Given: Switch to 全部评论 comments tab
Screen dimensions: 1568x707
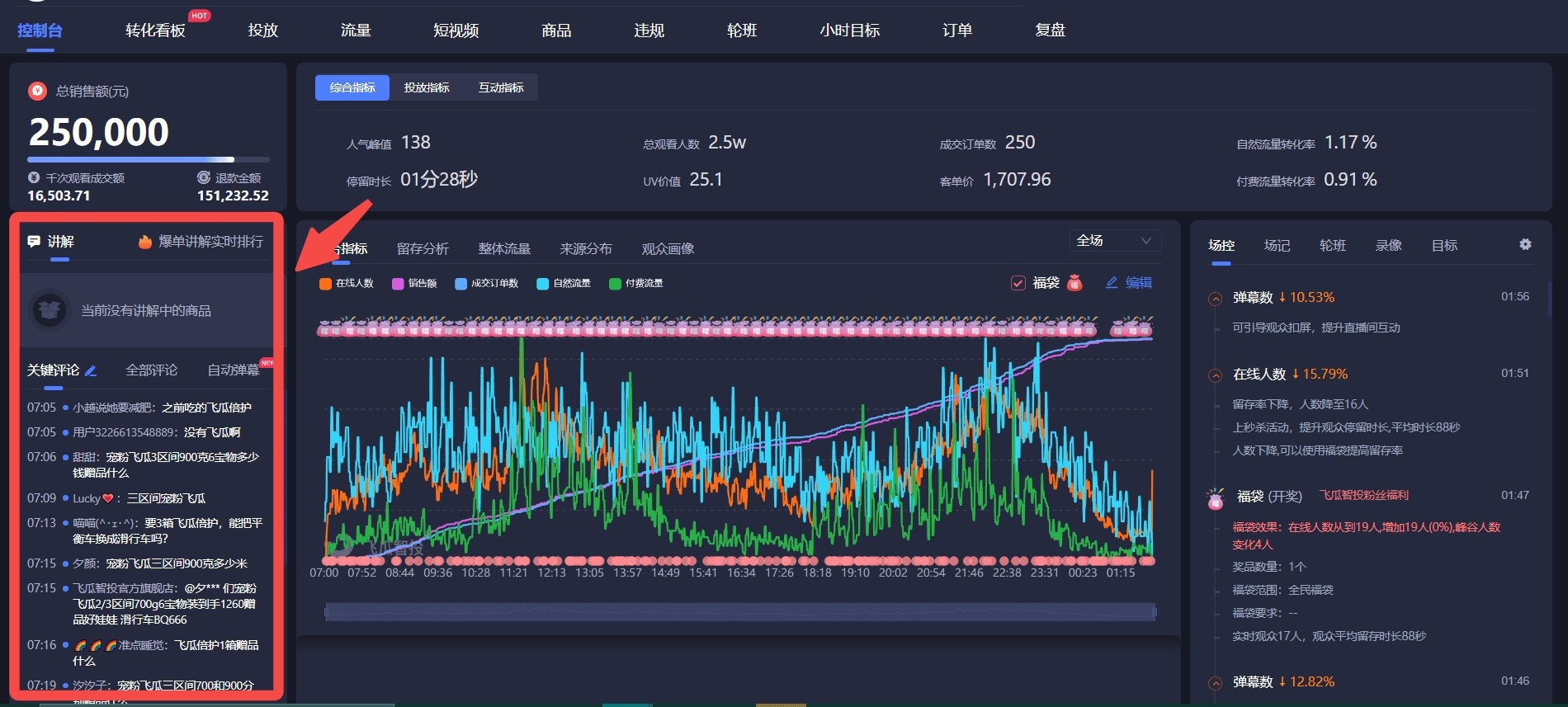Looking at the screenshot, I should (151, 370).
